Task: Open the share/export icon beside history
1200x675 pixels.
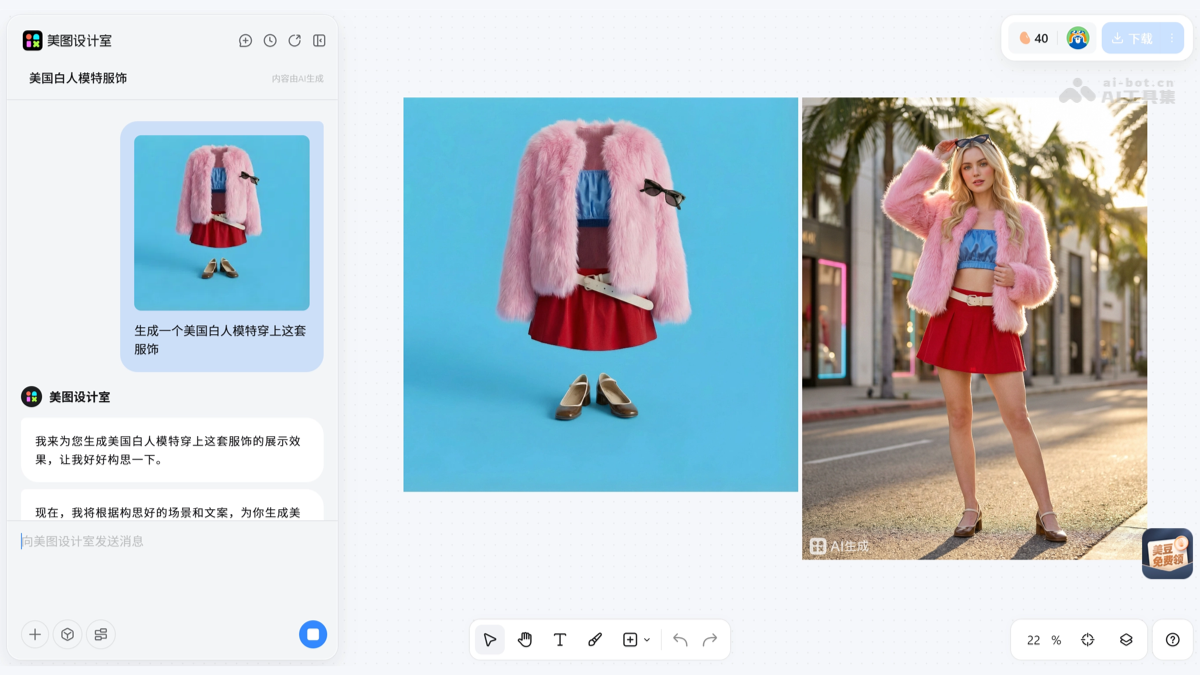Action: [x=294, y=40]
